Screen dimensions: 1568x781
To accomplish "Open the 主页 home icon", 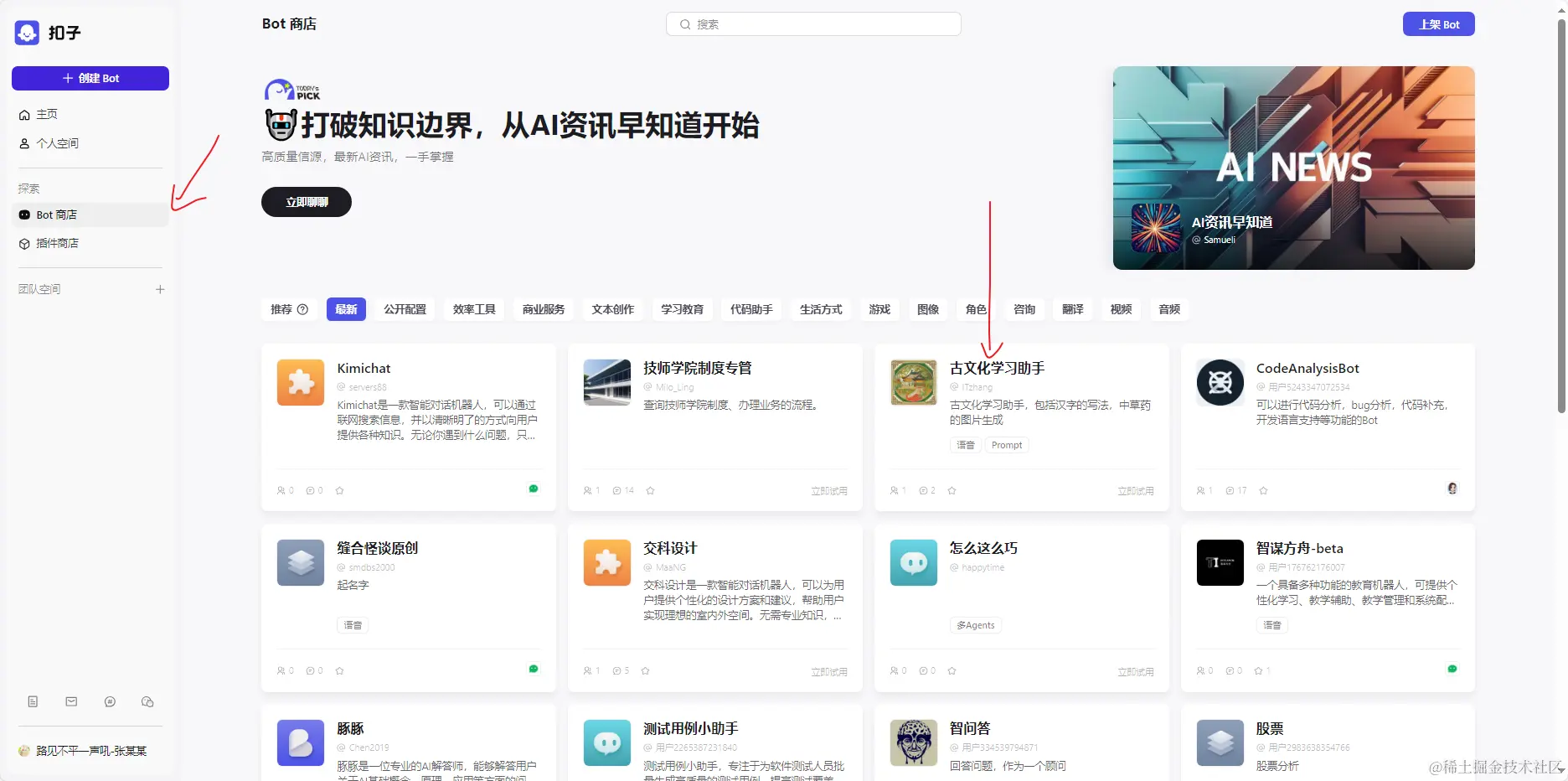I will click(x=24, y=115).
